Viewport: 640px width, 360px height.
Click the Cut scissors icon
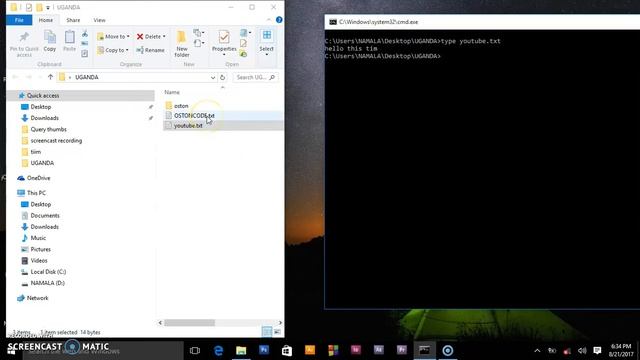84,33
